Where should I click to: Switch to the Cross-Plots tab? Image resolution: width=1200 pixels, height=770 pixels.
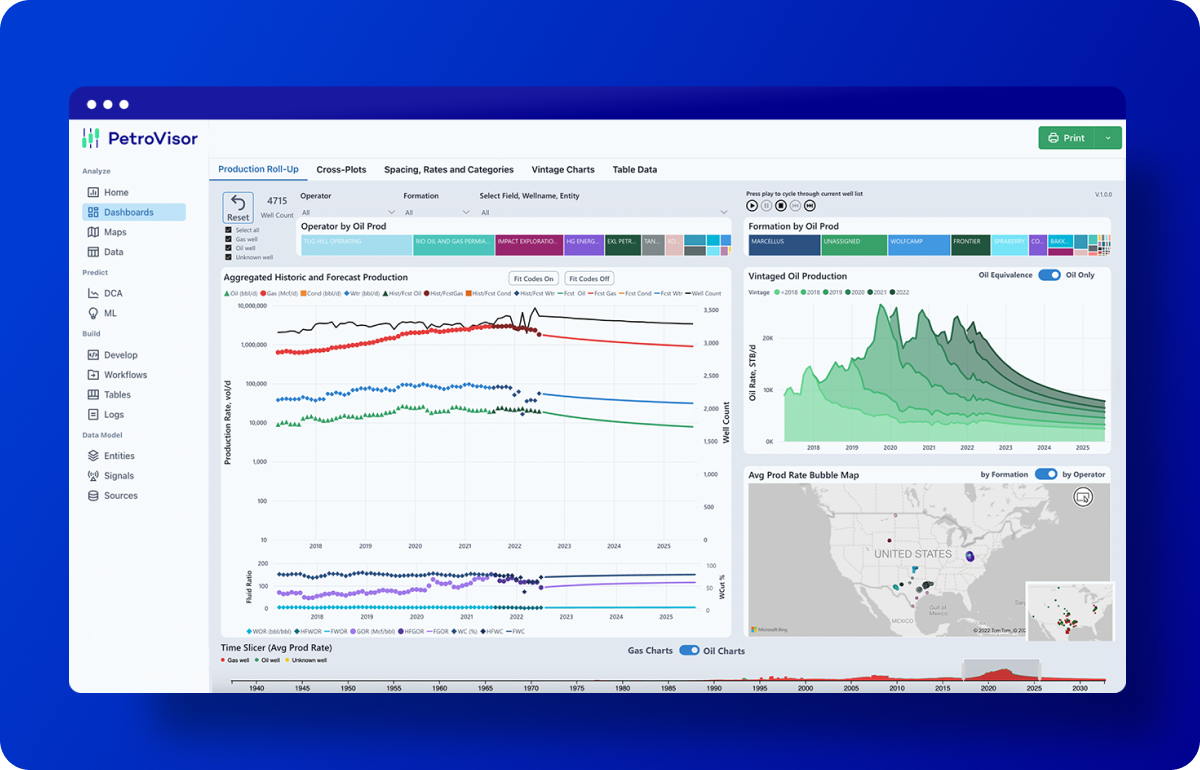tap(341, 170)
